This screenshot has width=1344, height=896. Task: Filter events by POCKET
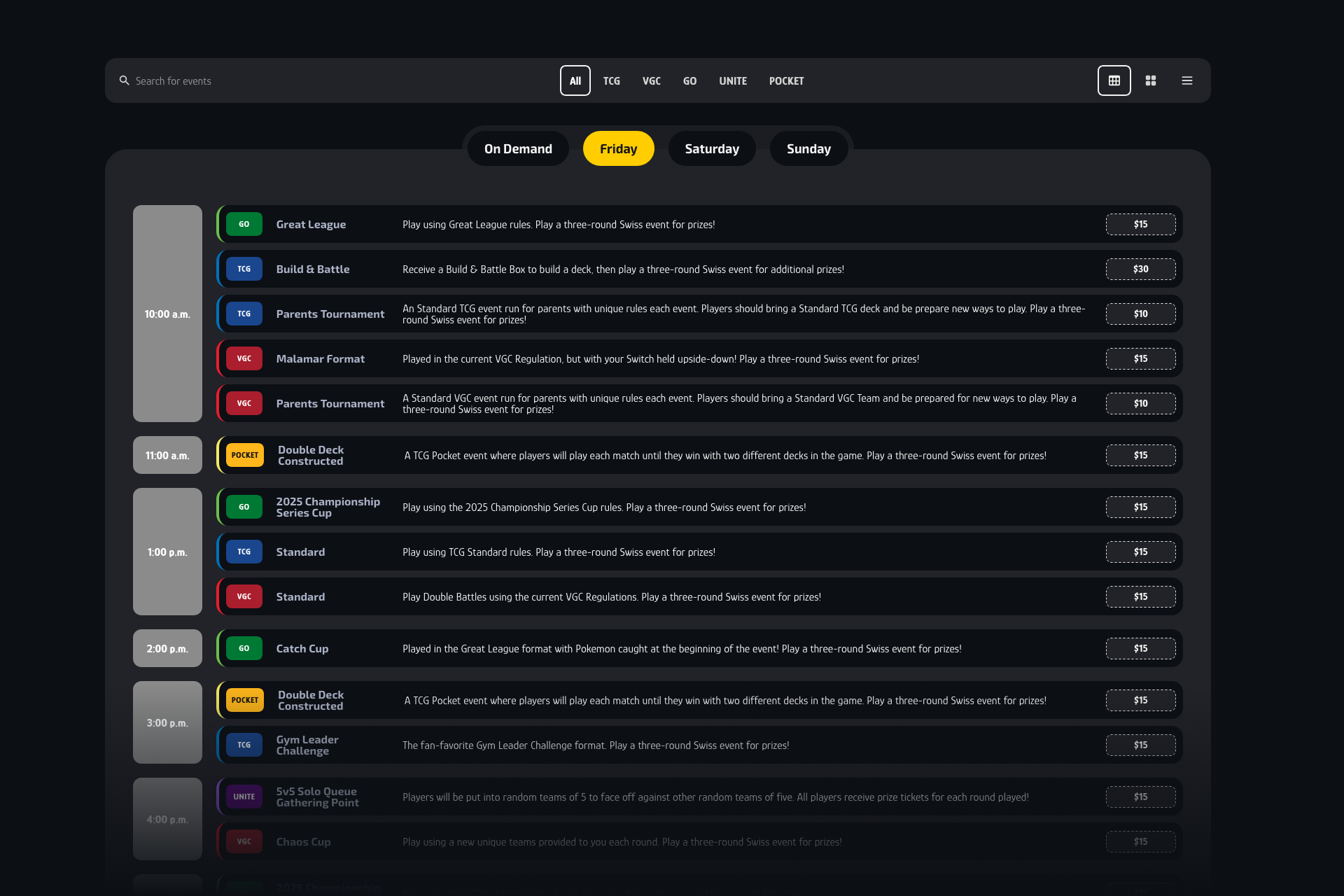click(786, 80)
